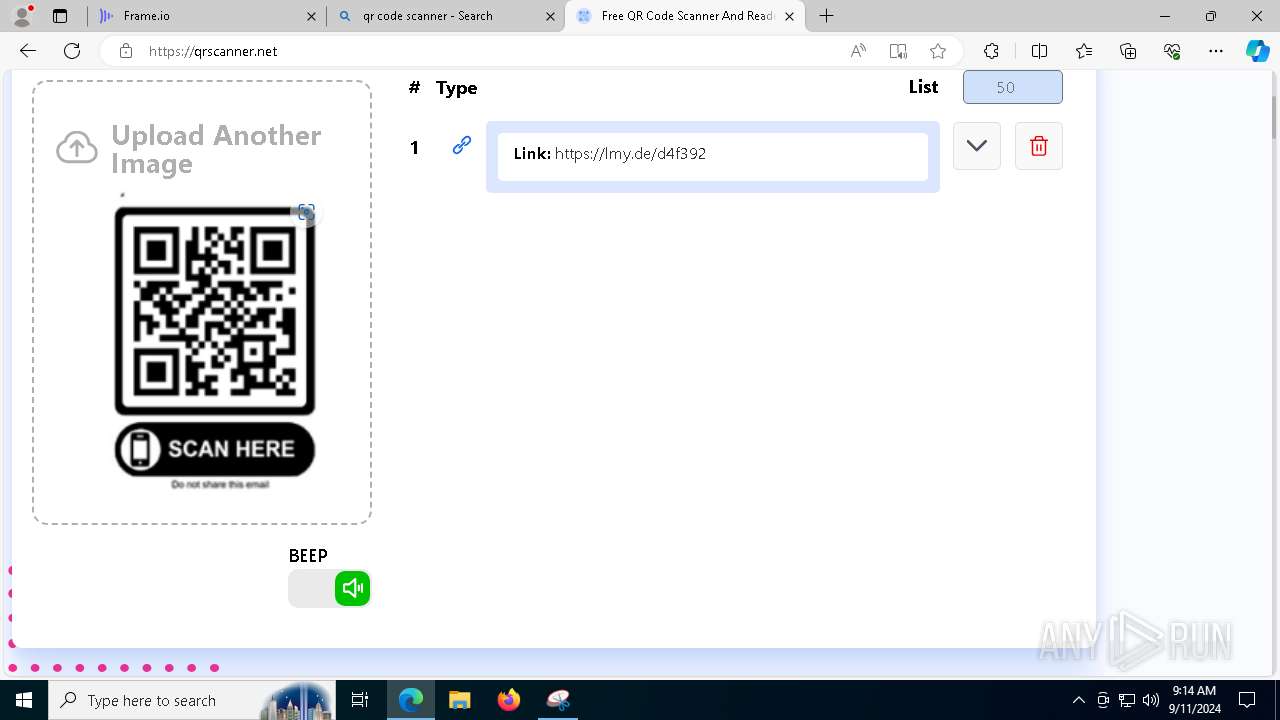Toggle the BEEP sound switch
1280x720 pixels.
tap(329, 588)
